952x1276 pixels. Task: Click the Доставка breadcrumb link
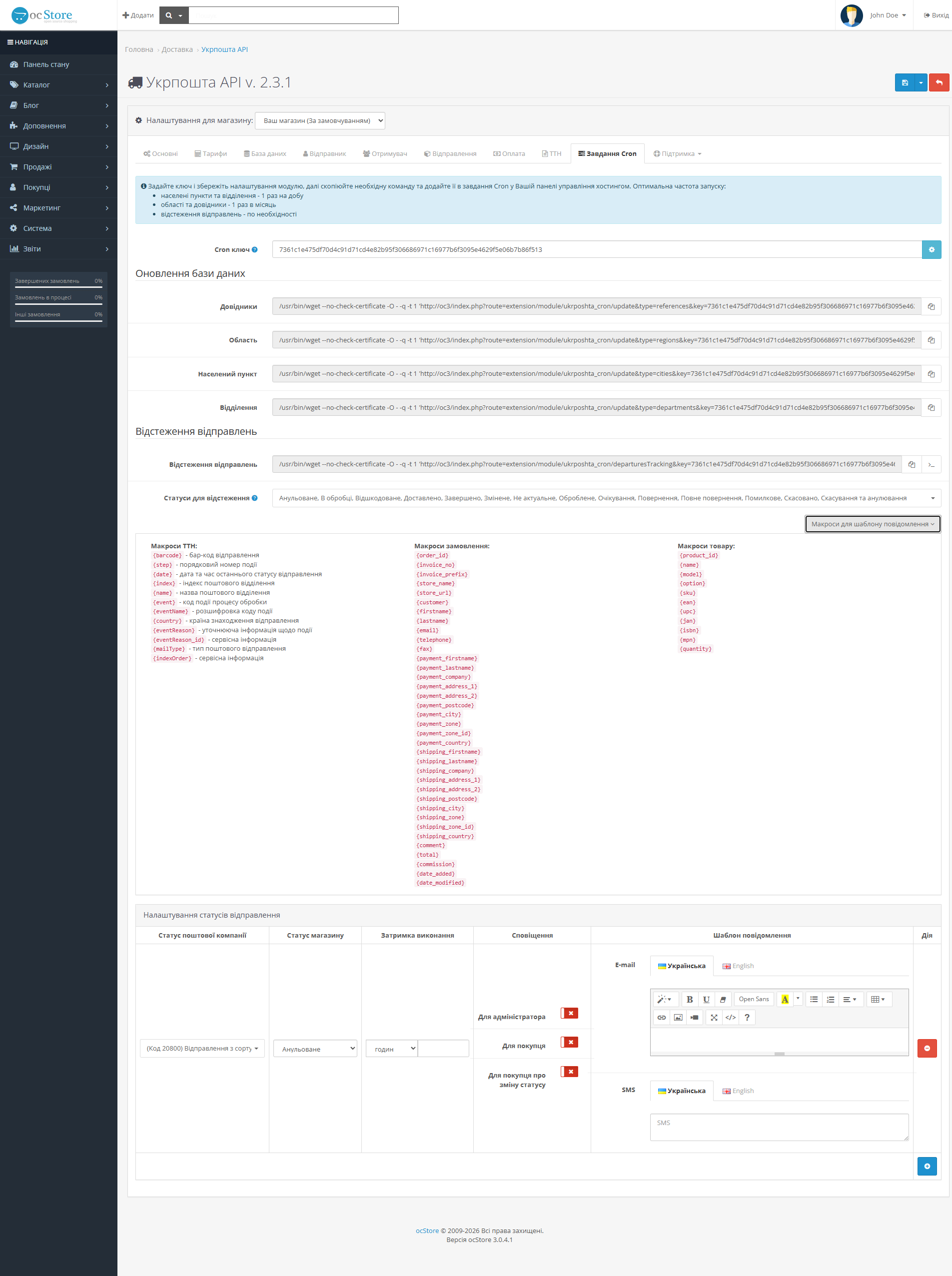click(x=177, y=49)
